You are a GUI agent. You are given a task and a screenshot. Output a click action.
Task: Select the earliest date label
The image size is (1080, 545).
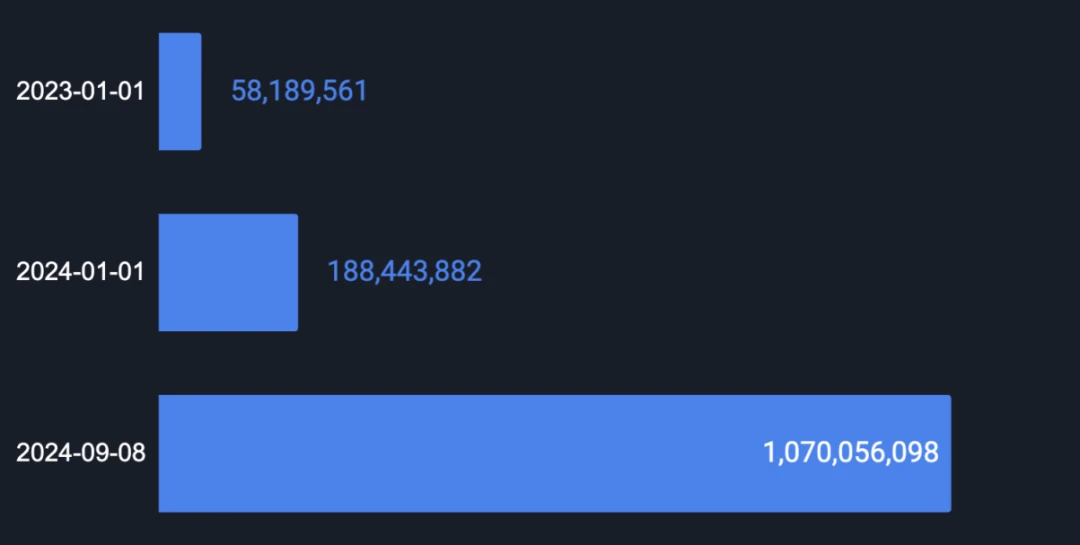(x=80, y=92)
